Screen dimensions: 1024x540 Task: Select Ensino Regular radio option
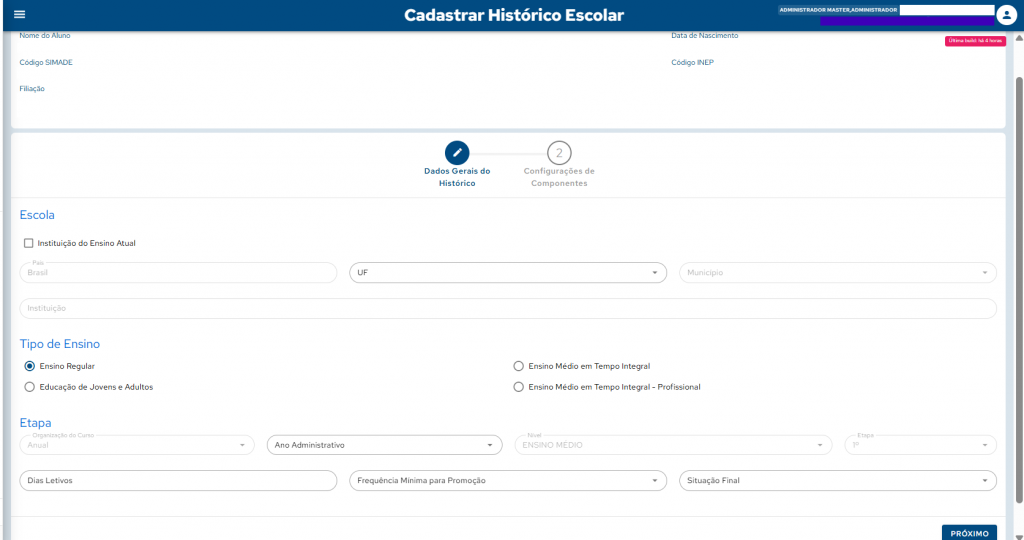(x=30, y=366)
